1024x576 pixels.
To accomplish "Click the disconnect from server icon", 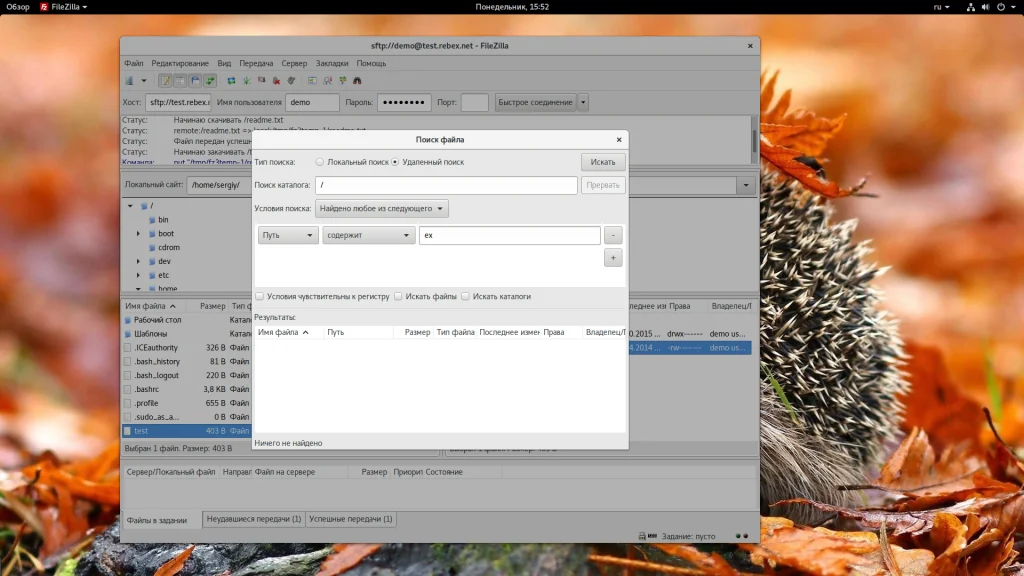I will (276, 80).
